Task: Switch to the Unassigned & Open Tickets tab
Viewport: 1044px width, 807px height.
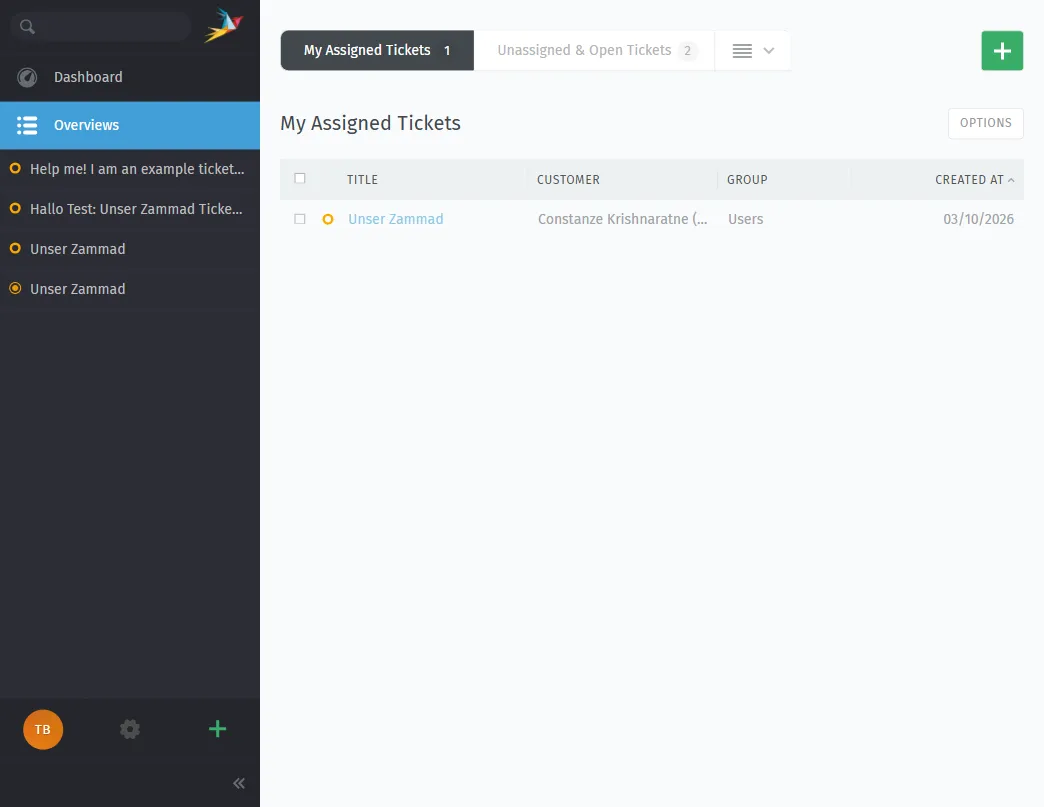Action: click(584, 50)
